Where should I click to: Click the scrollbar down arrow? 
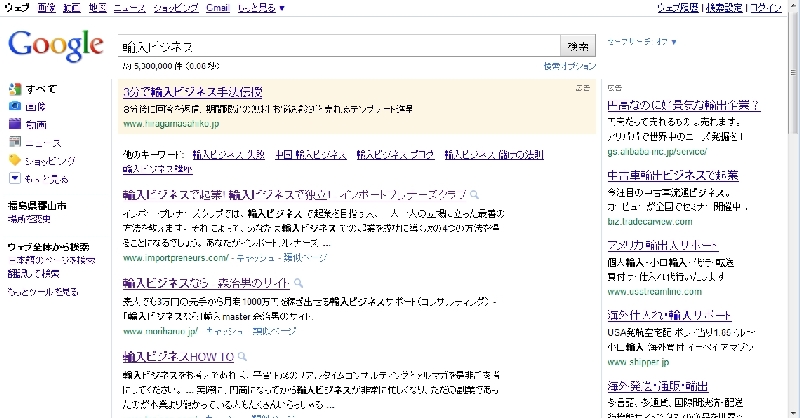pyautogui.click(x=793, y=413)
